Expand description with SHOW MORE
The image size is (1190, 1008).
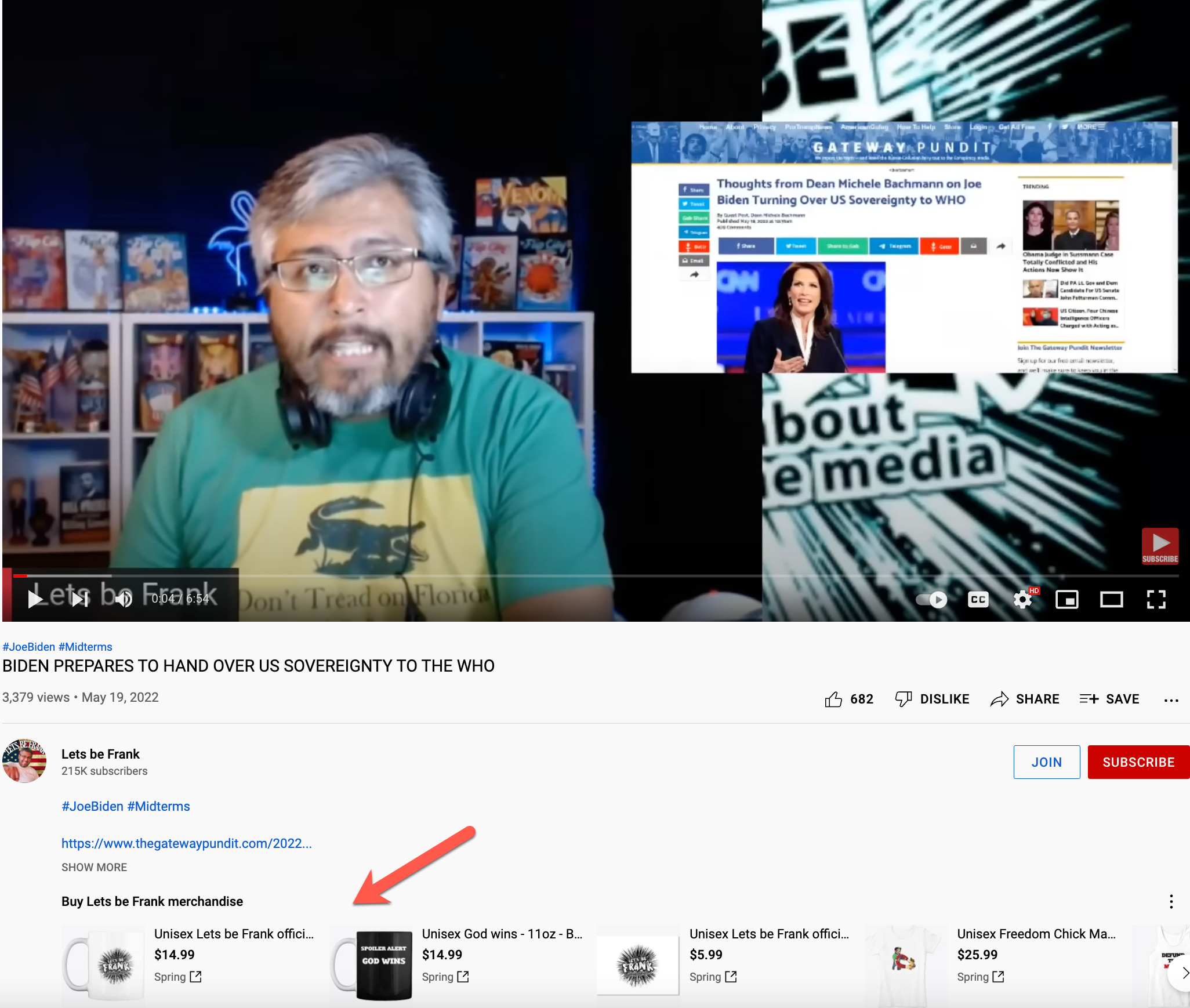94,867
